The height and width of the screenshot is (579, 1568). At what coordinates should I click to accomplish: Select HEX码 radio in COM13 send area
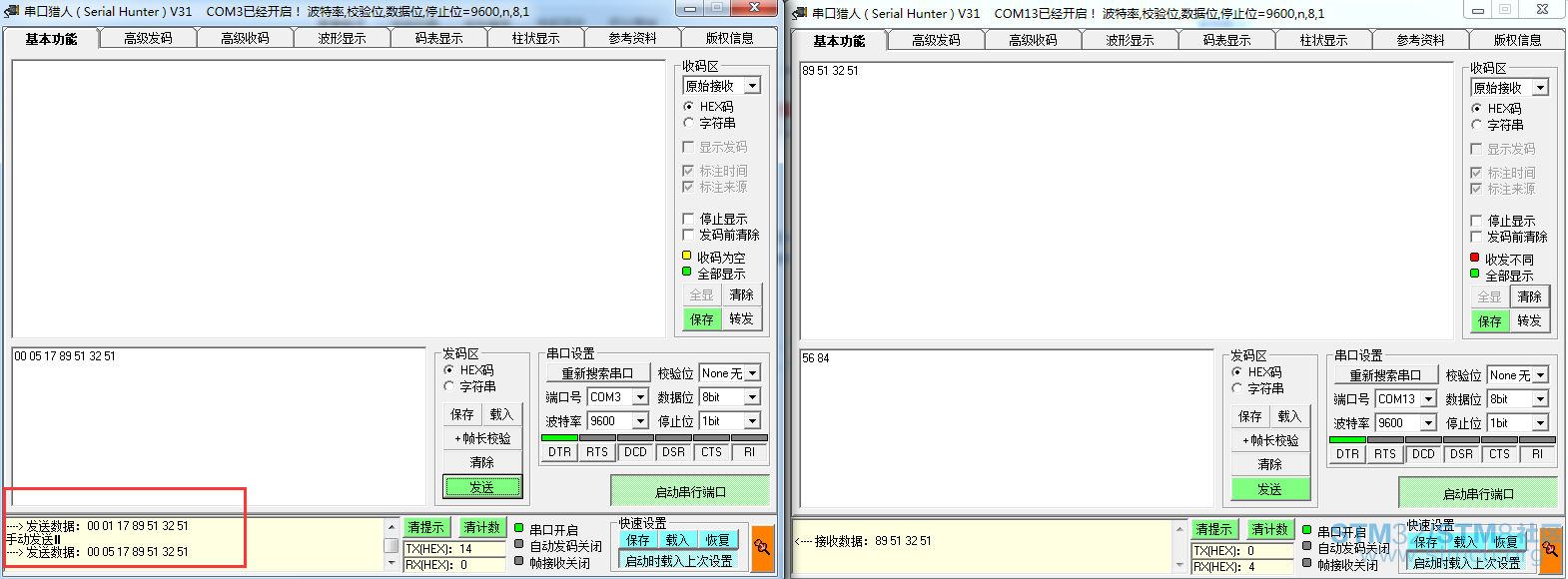click(1237, 371)
